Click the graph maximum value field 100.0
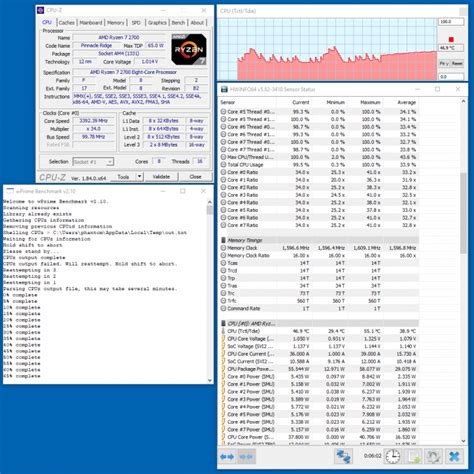 coord(451,22)
